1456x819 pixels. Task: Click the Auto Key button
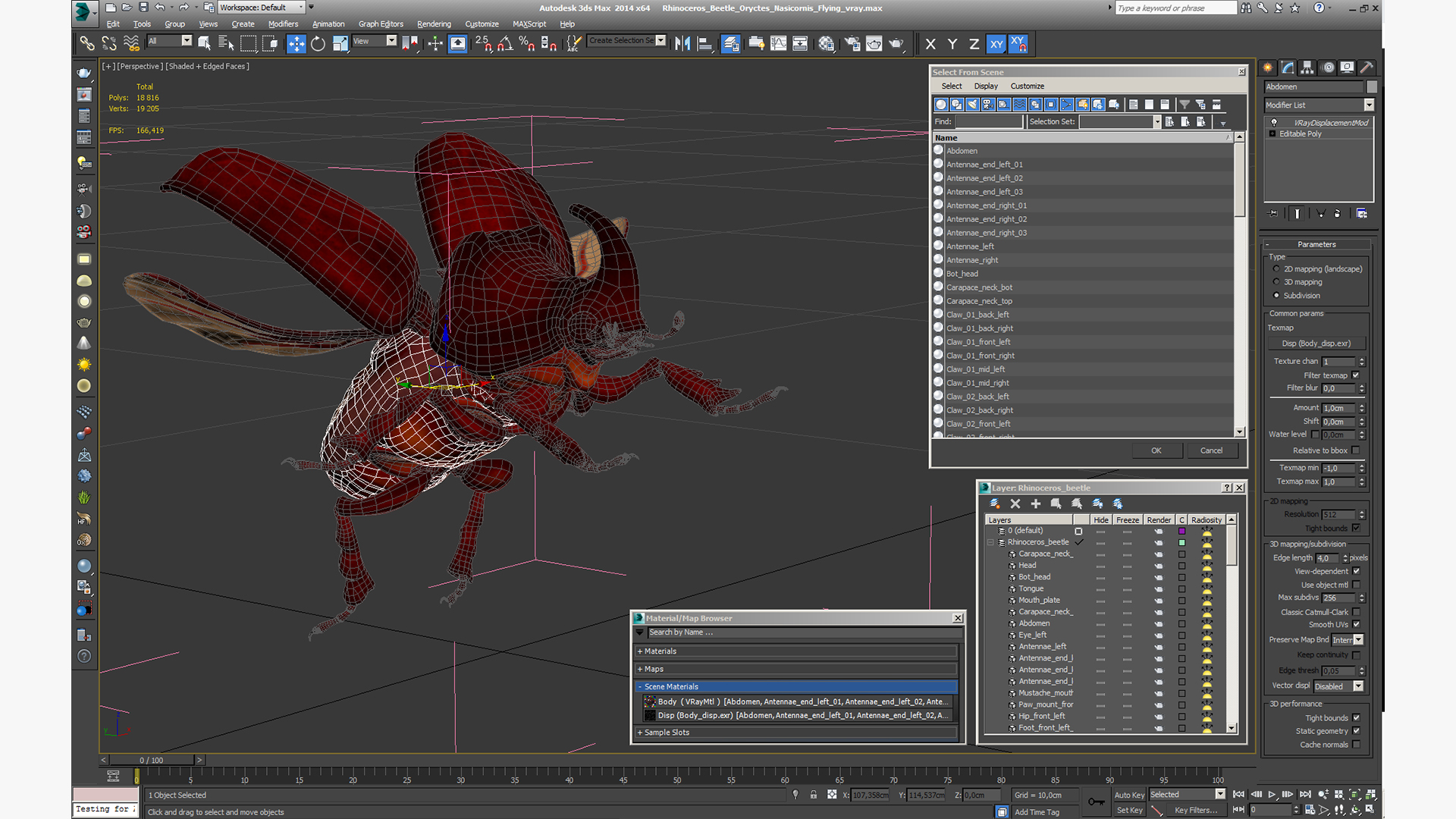[x=1129, y=795]
